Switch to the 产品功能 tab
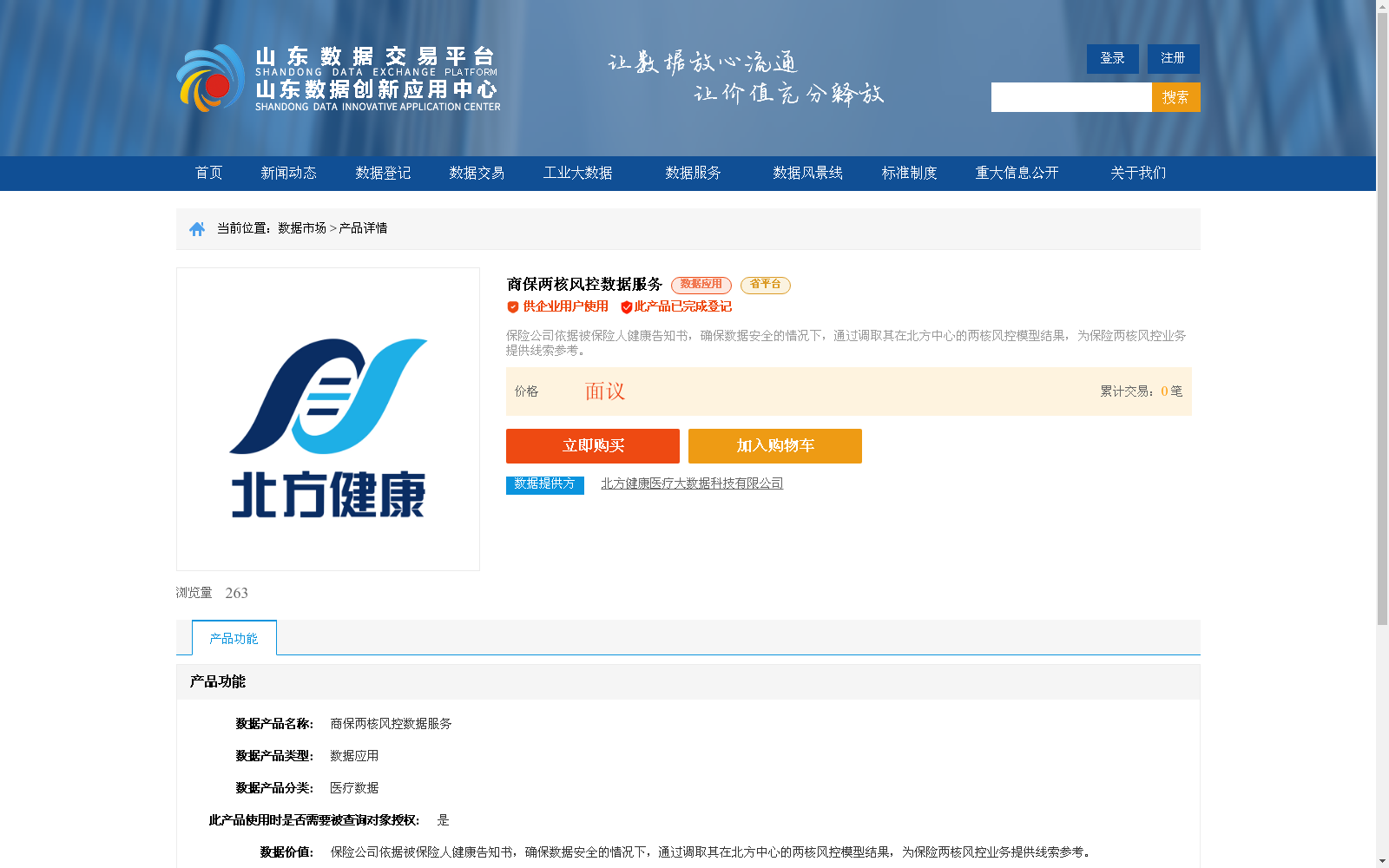The height and width of the screenshot is (868, 1389). click(x=232, y=637)
